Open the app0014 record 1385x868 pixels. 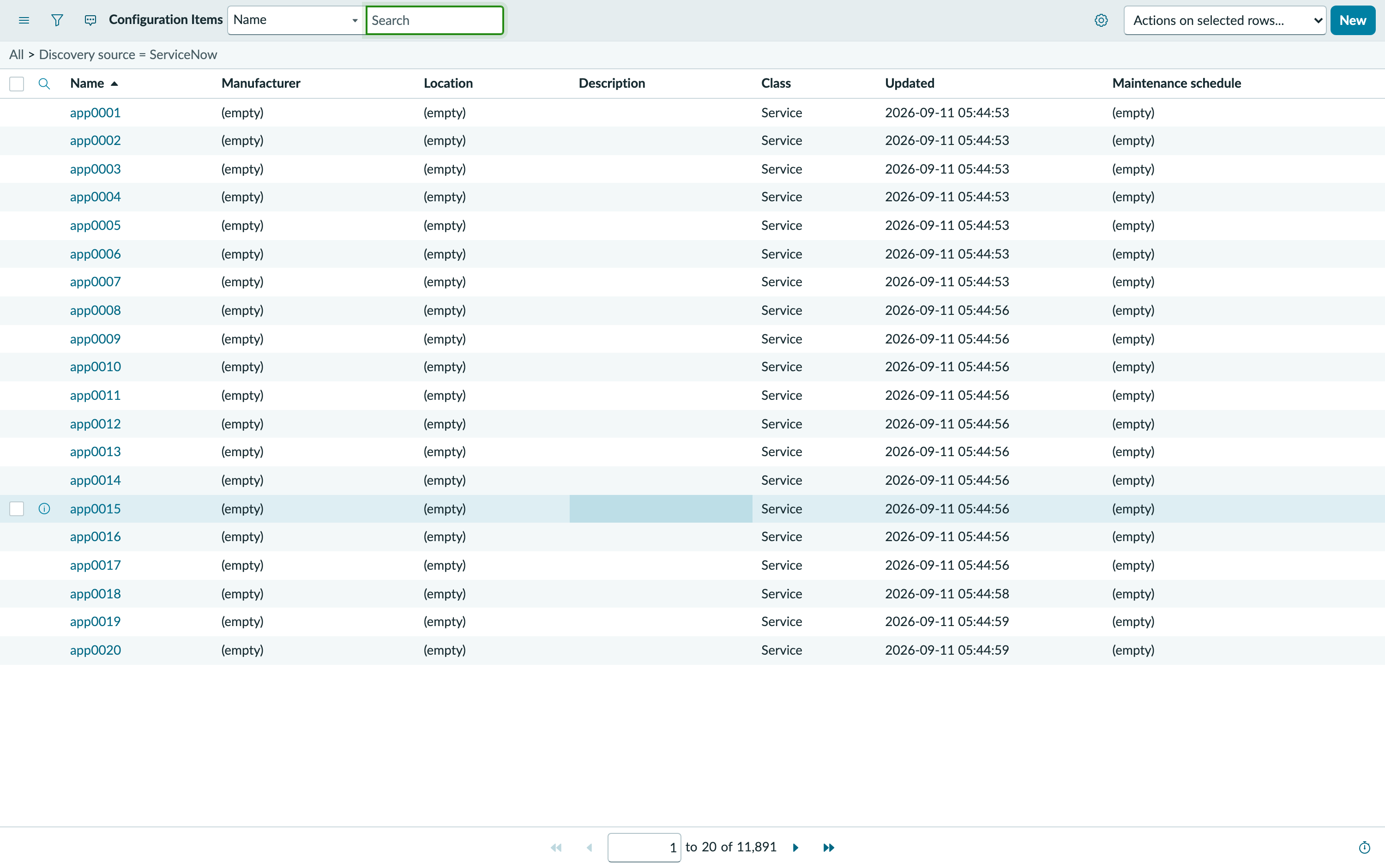95,480
